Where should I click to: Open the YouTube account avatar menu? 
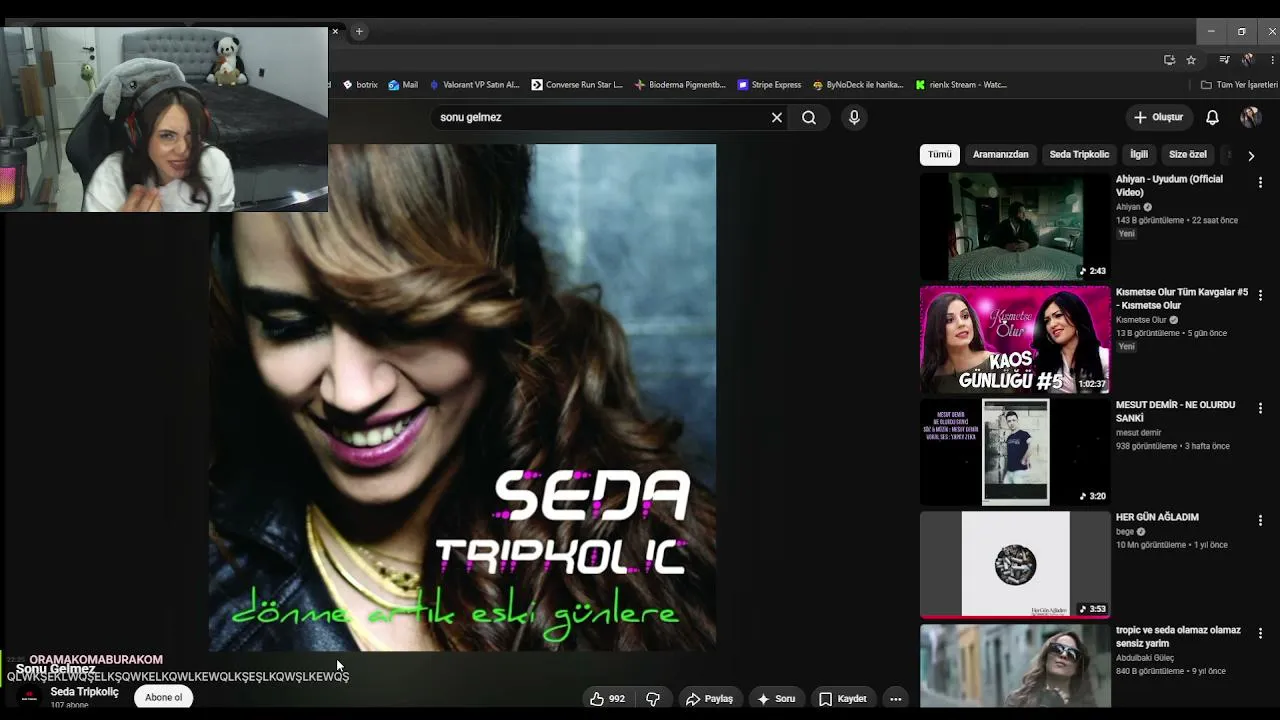1250,117
